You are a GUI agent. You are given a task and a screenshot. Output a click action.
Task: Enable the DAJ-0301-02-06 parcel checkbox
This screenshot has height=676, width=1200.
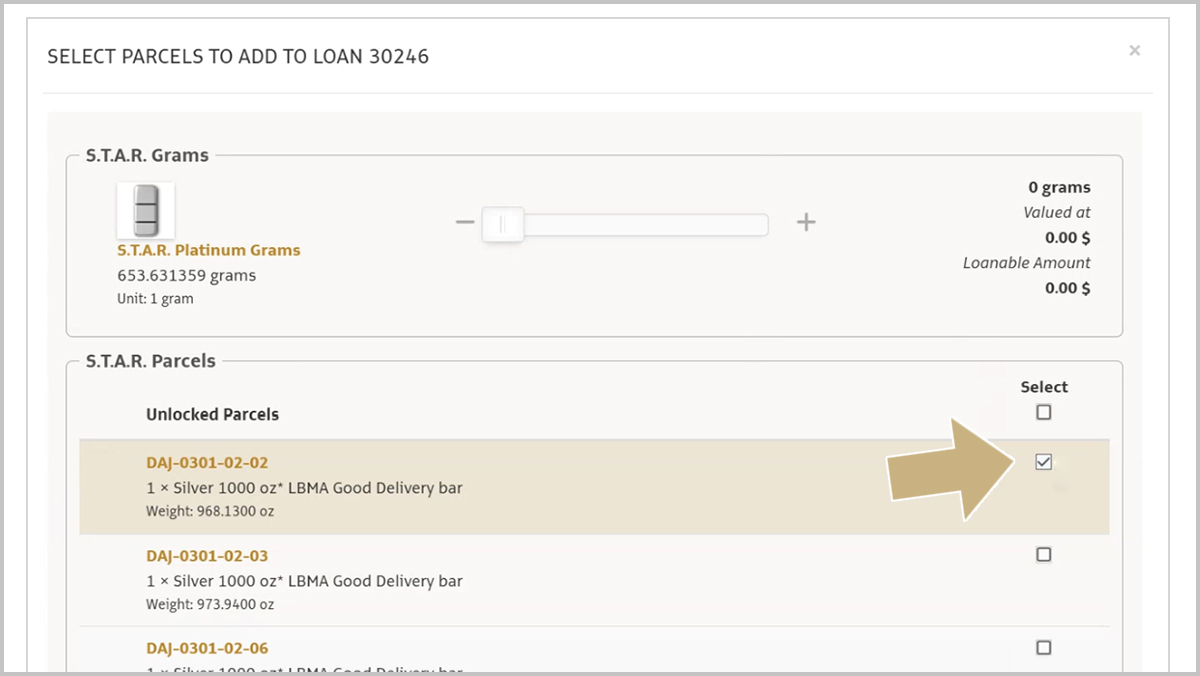coord(1044,647)
